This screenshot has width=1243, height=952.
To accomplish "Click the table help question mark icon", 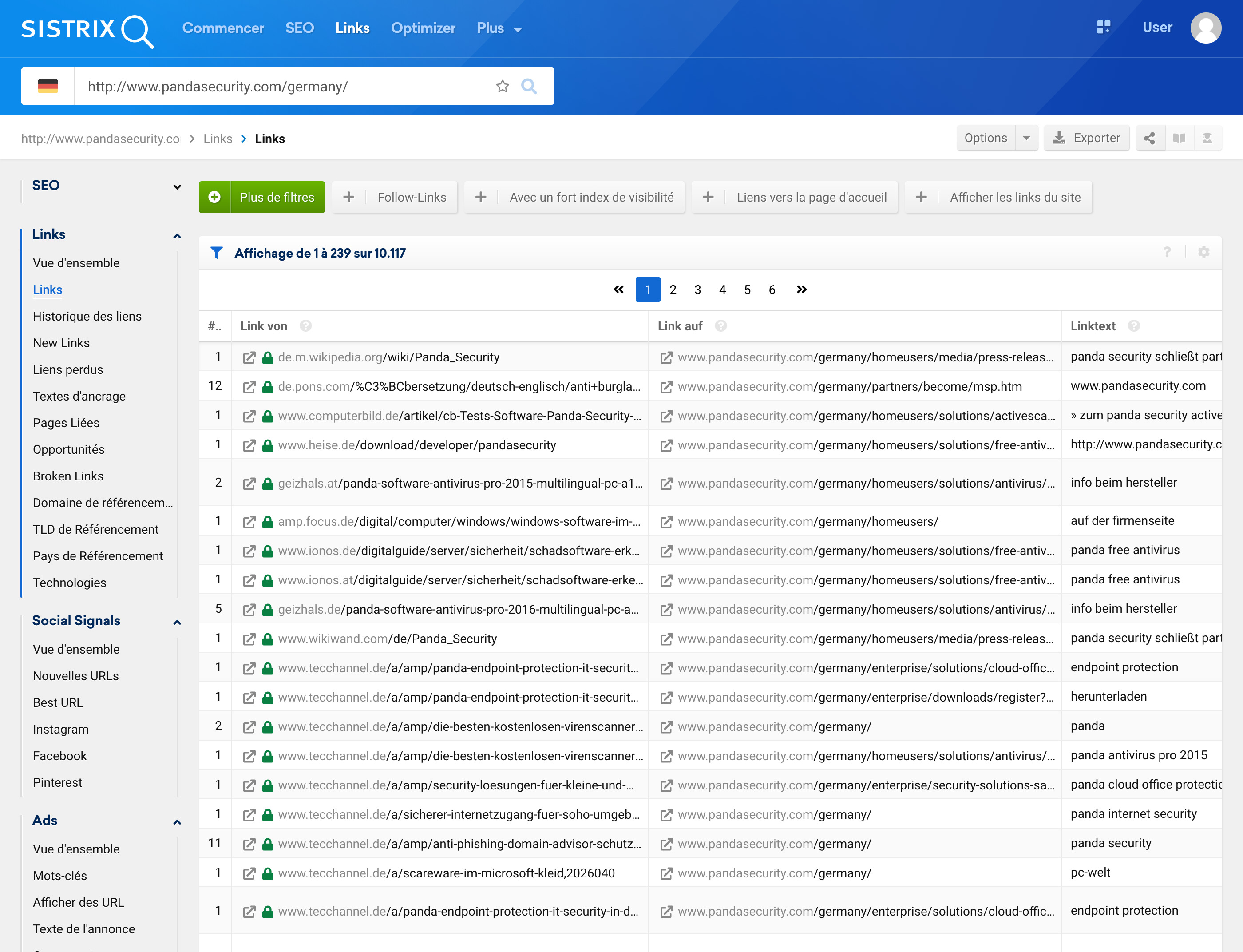I will click(1167, 252).
